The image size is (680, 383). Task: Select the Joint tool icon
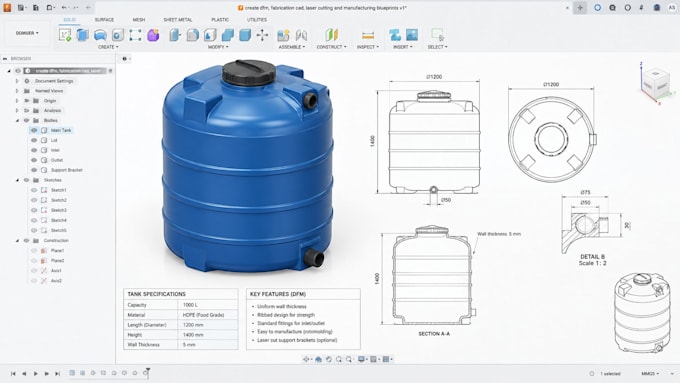(x=301, y=35)
